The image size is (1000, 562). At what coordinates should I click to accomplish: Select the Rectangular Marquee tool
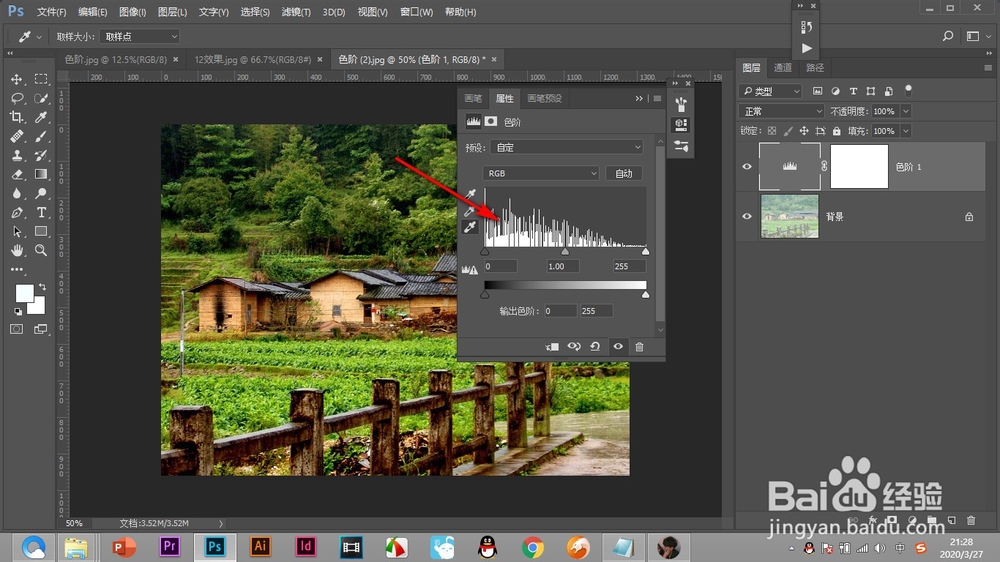41,79
